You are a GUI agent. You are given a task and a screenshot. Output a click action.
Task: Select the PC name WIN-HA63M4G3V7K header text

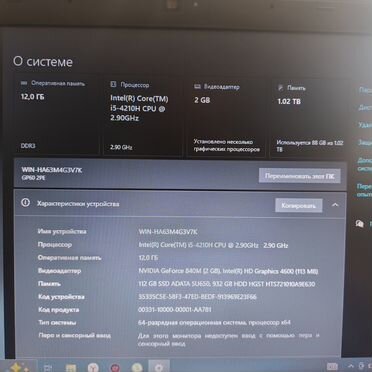(52, 170)
